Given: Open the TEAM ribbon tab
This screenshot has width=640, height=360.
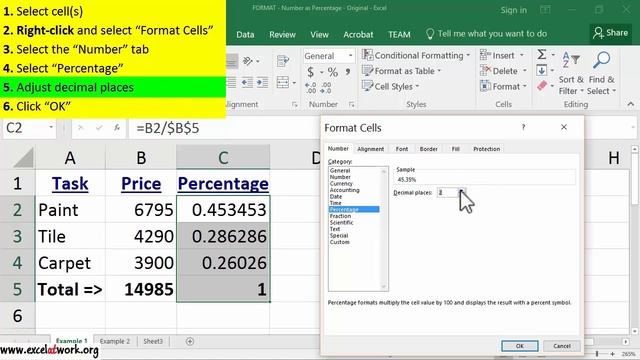Looking at the screenshot, I should 399,35.
